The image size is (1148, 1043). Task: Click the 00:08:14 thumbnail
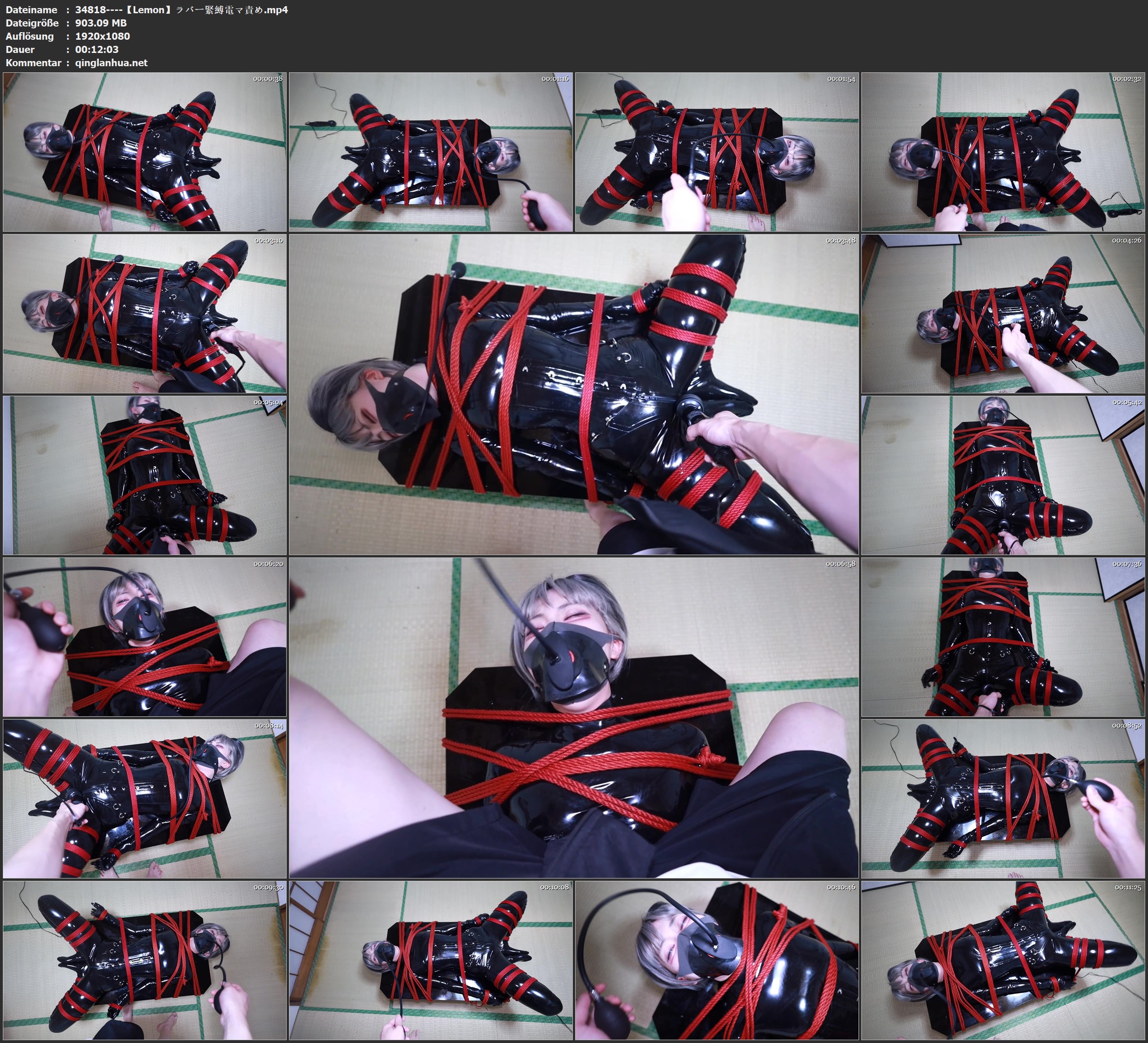145,799
